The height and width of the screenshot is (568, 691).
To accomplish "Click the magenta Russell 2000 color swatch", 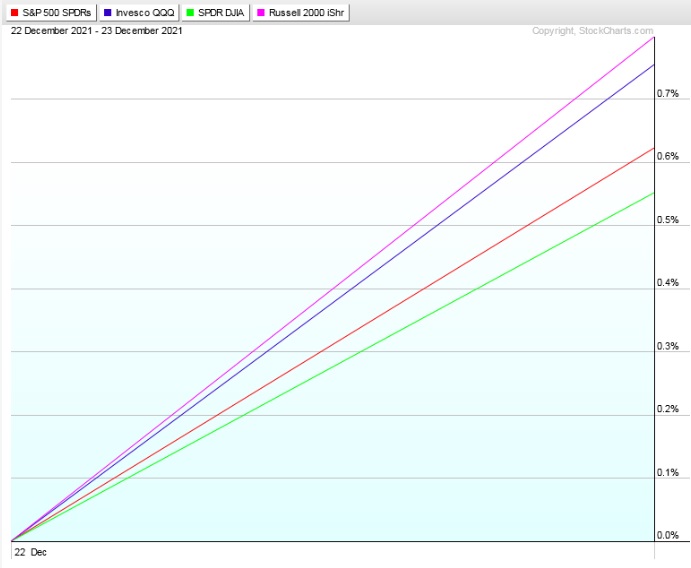I will click(x=261, y=13).
